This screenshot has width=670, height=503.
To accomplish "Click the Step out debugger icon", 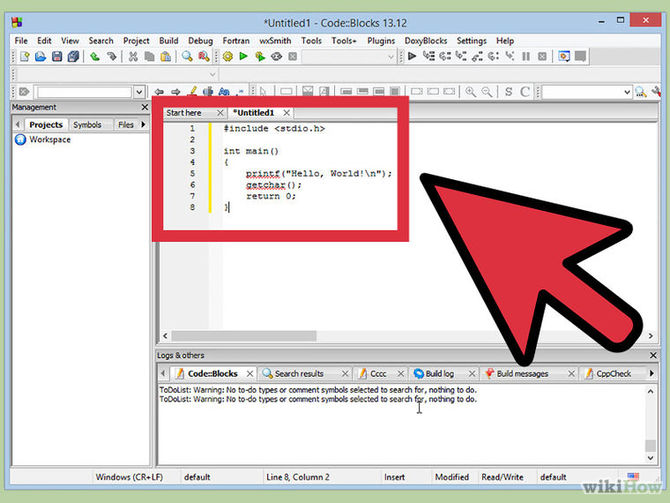I will [x=477, y=56].
